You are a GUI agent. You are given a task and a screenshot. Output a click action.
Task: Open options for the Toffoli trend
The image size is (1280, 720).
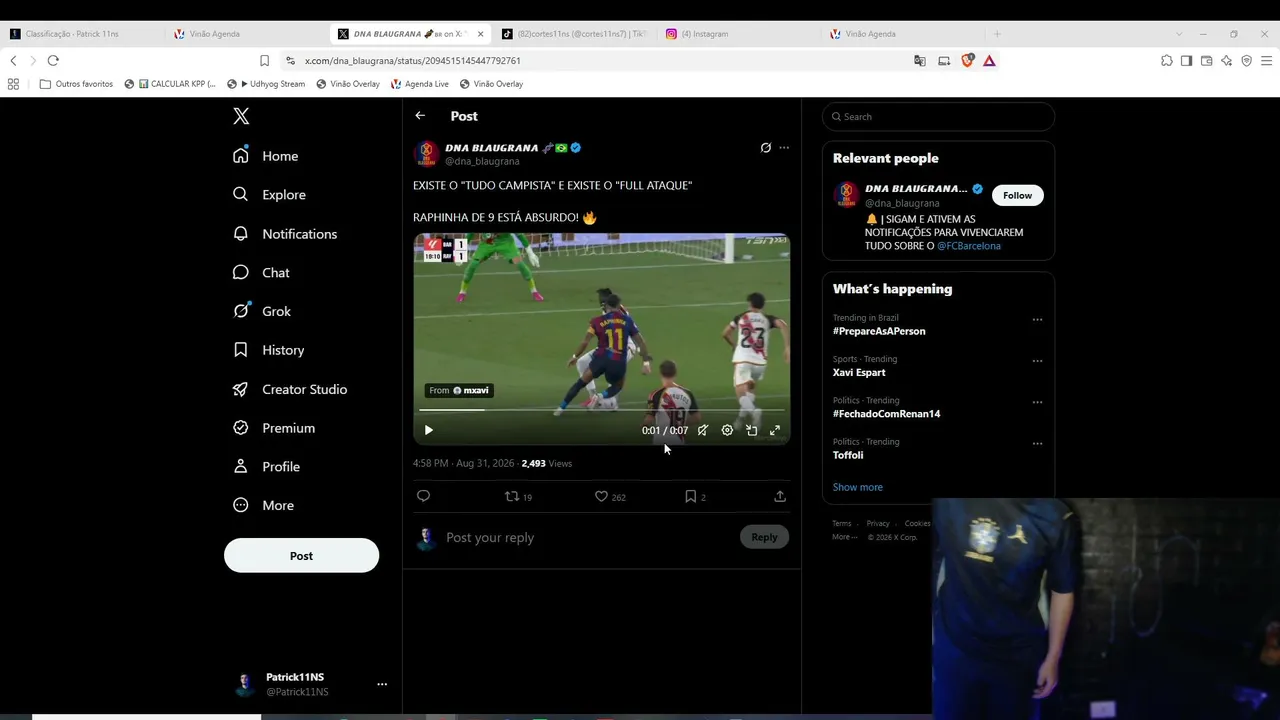tap(1037, 443)
